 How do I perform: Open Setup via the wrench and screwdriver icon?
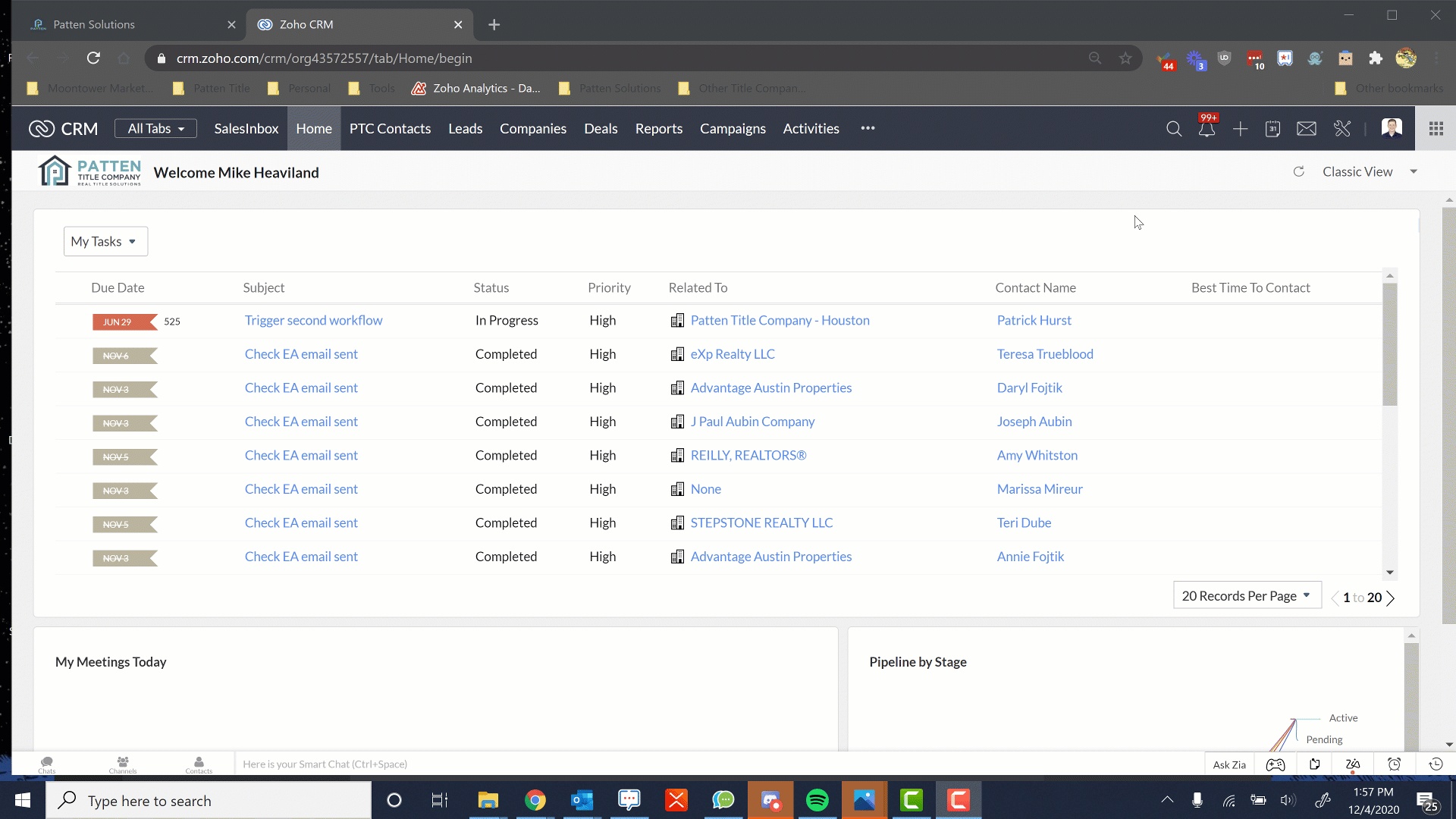tap(1342, 129)
